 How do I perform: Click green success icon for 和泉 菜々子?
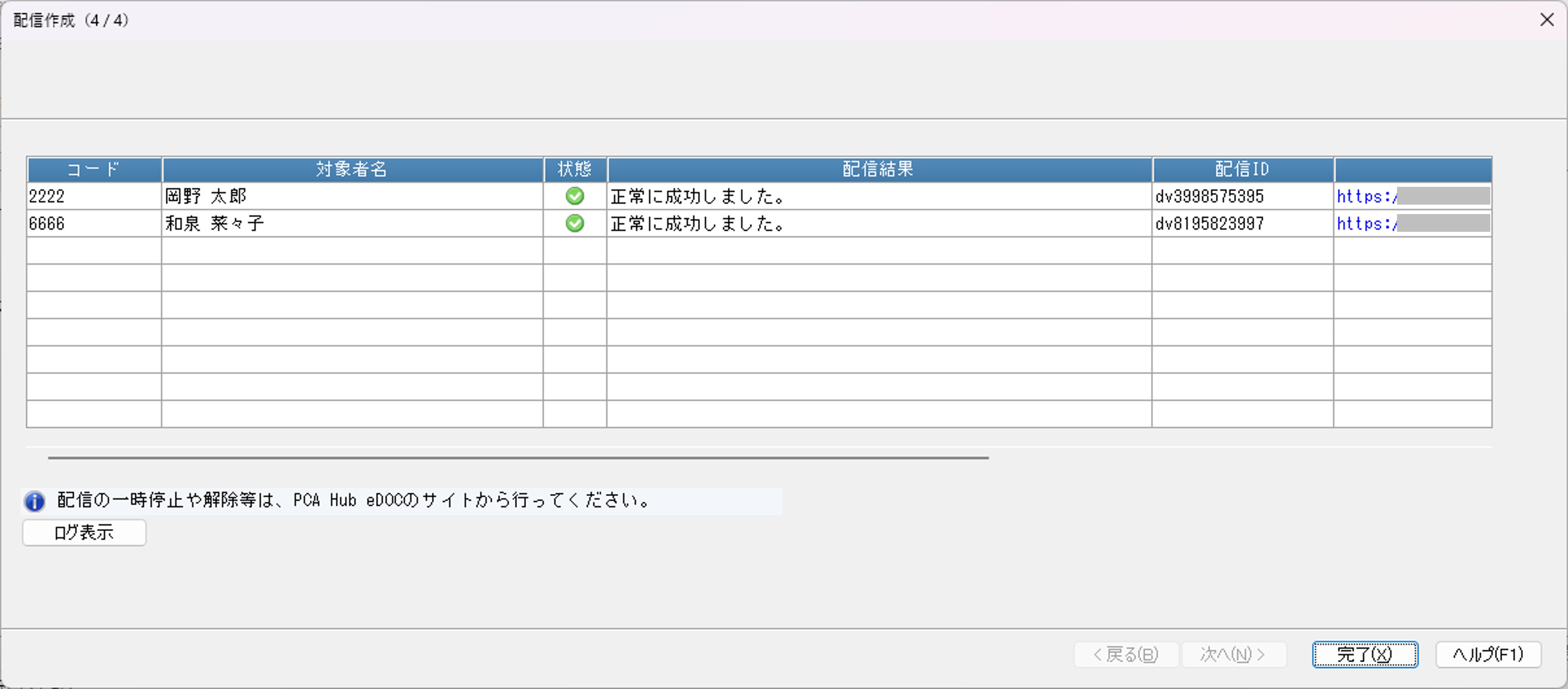point(574,224)
